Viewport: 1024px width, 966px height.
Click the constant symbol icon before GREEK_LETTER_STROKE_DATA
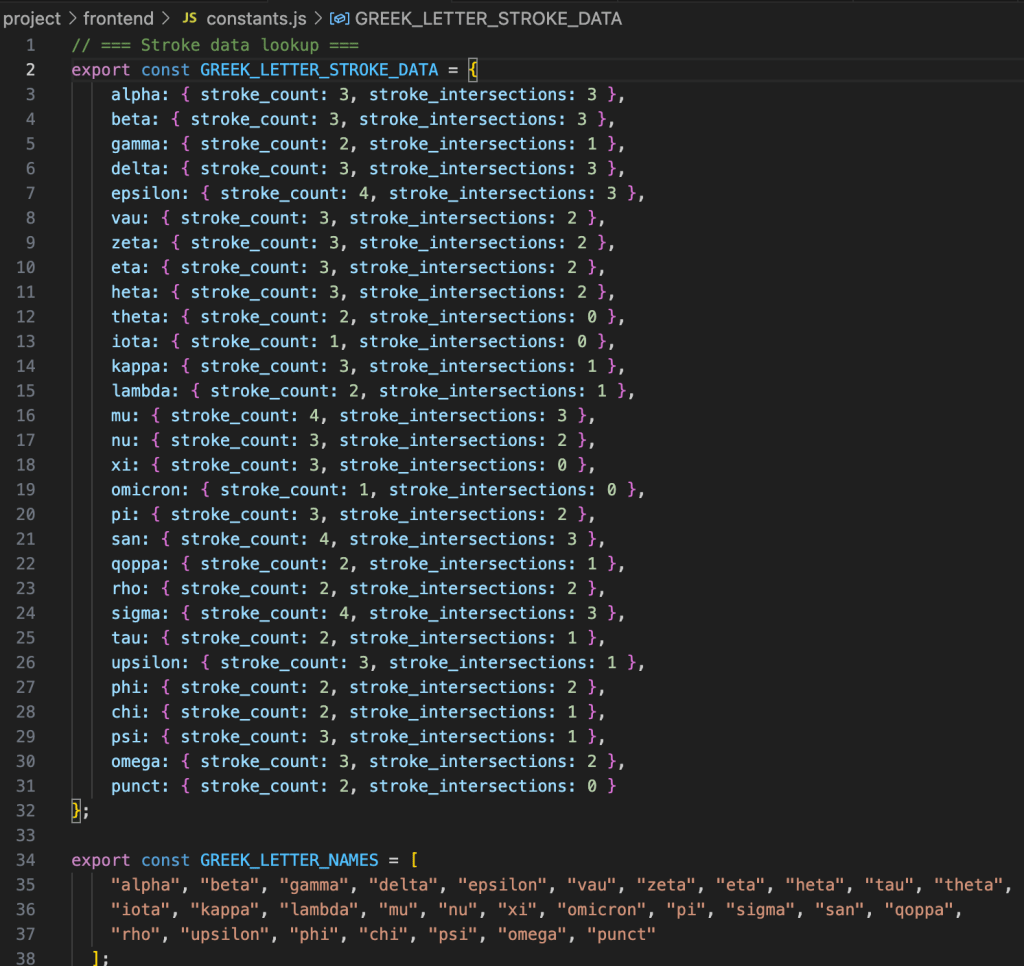pyautogui.click(x=339, y=19)
